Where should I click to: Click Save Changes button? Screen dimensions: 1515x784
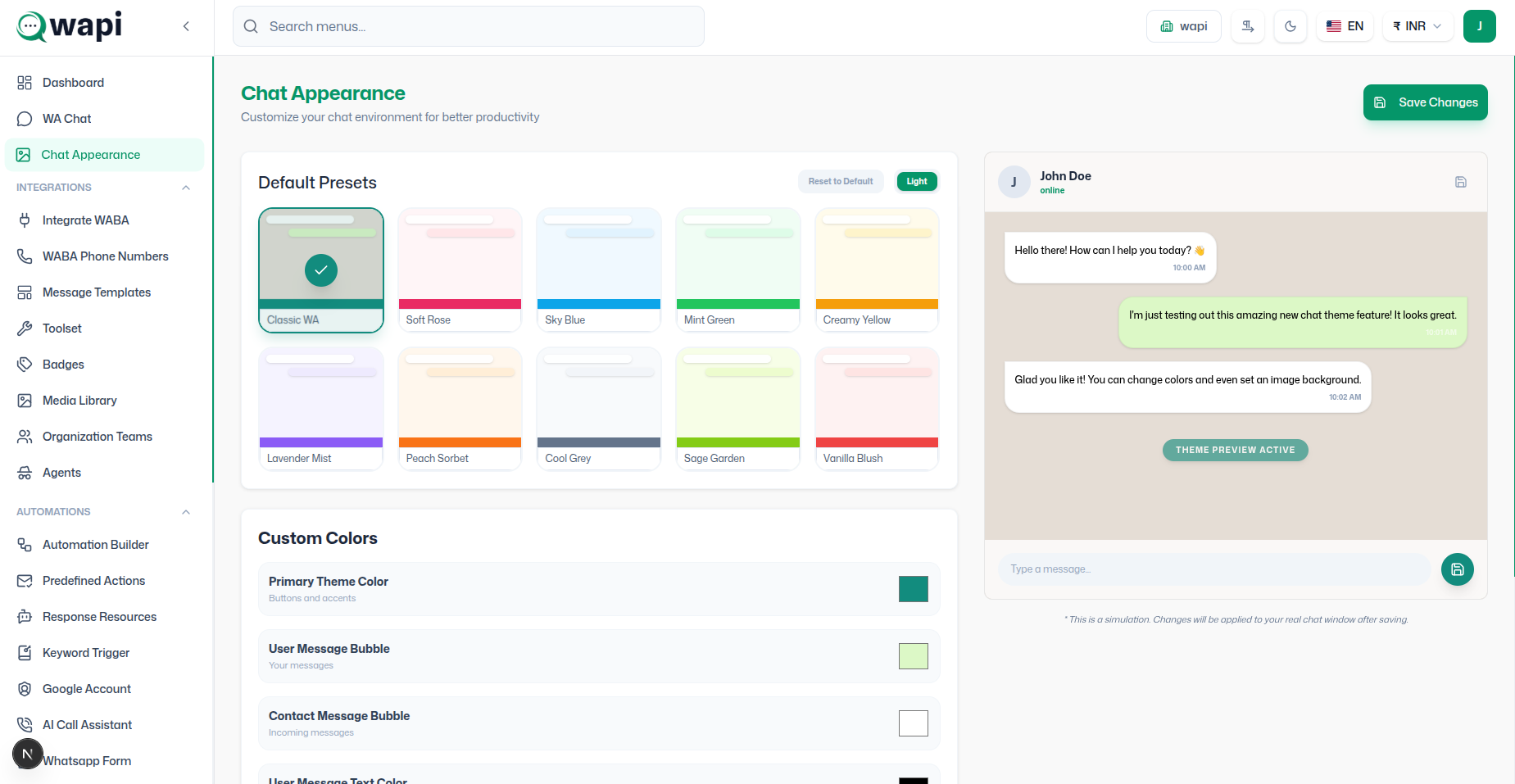1425,102
